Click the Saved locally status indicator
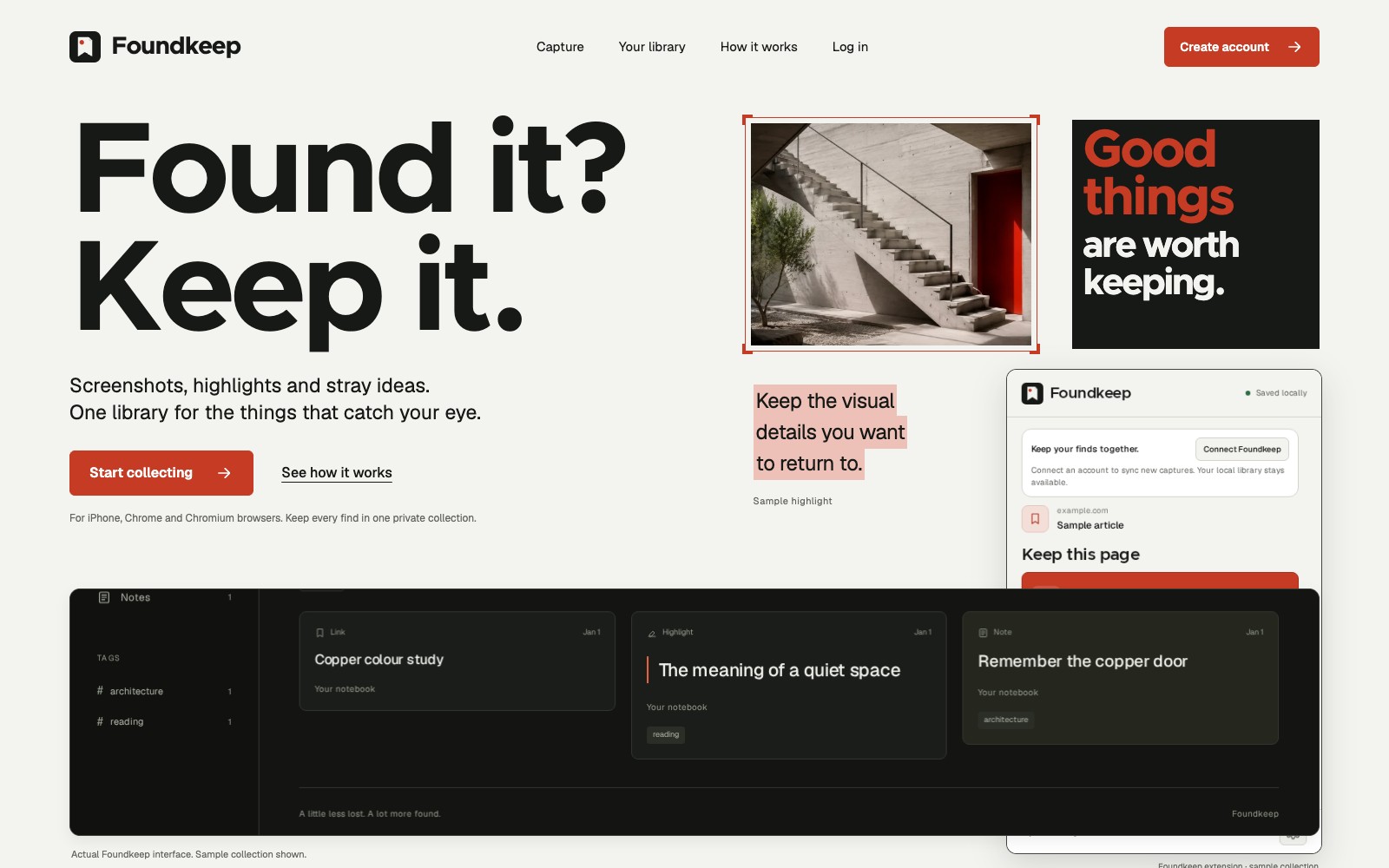 click(x=1276, y=393)
